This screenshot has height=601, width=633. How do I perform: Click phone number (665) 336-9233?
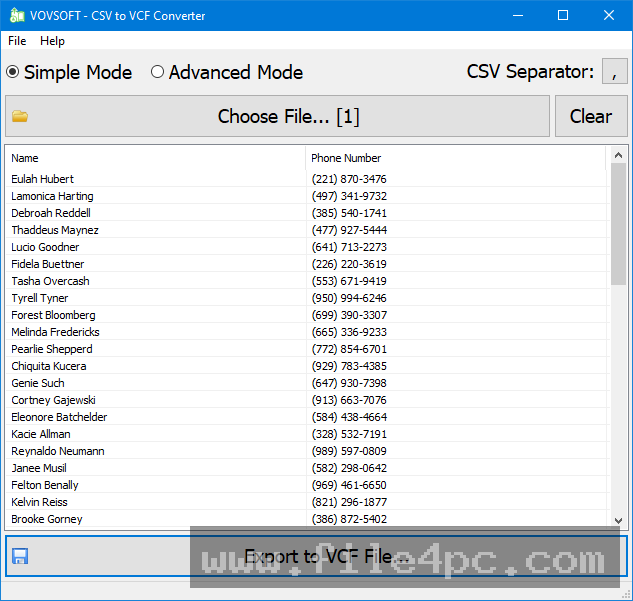[349, 332]
